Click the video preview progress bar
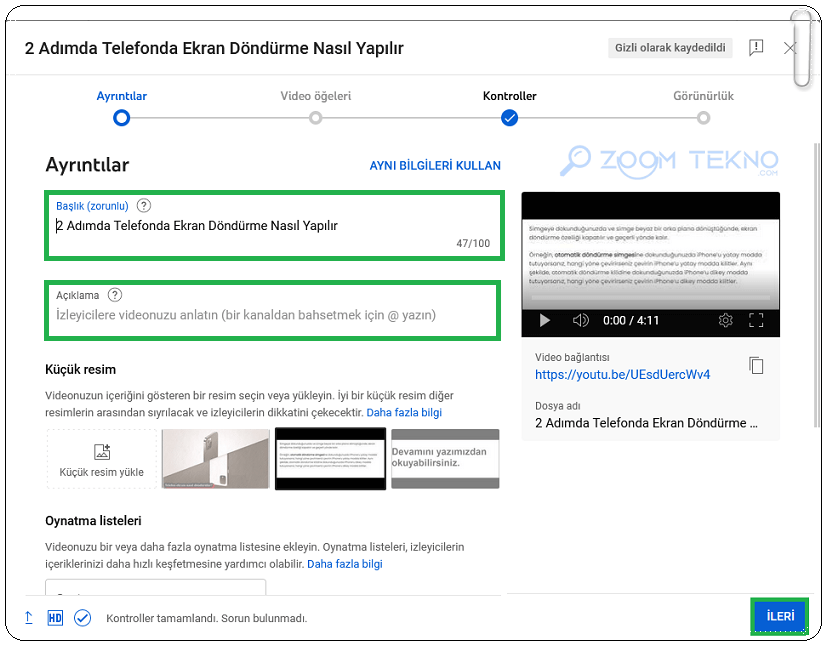Screen dimensions: 827x646 pos(650,298)
